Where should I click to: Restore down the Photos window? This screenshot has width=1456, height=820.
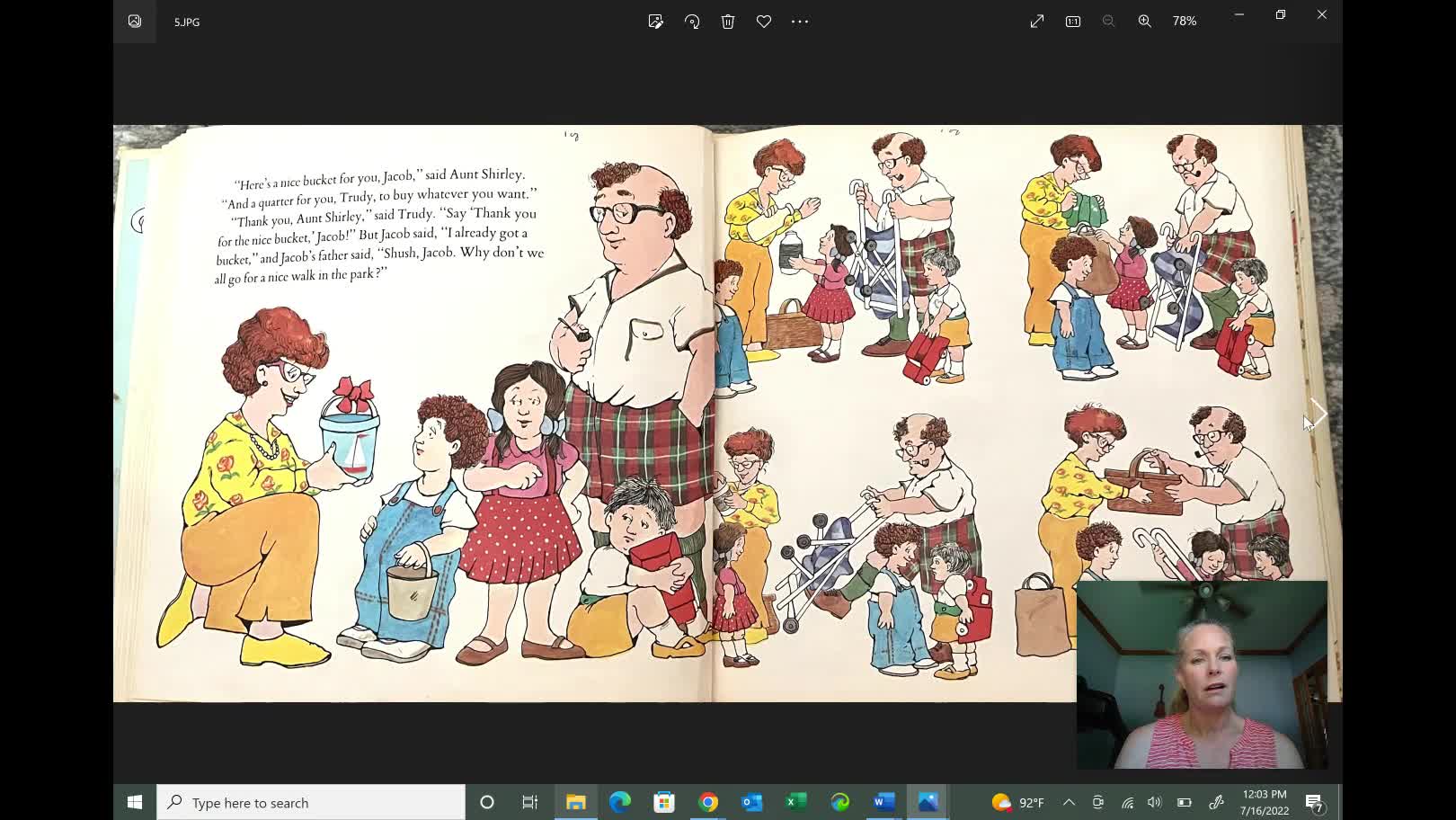pos(1281,14)
